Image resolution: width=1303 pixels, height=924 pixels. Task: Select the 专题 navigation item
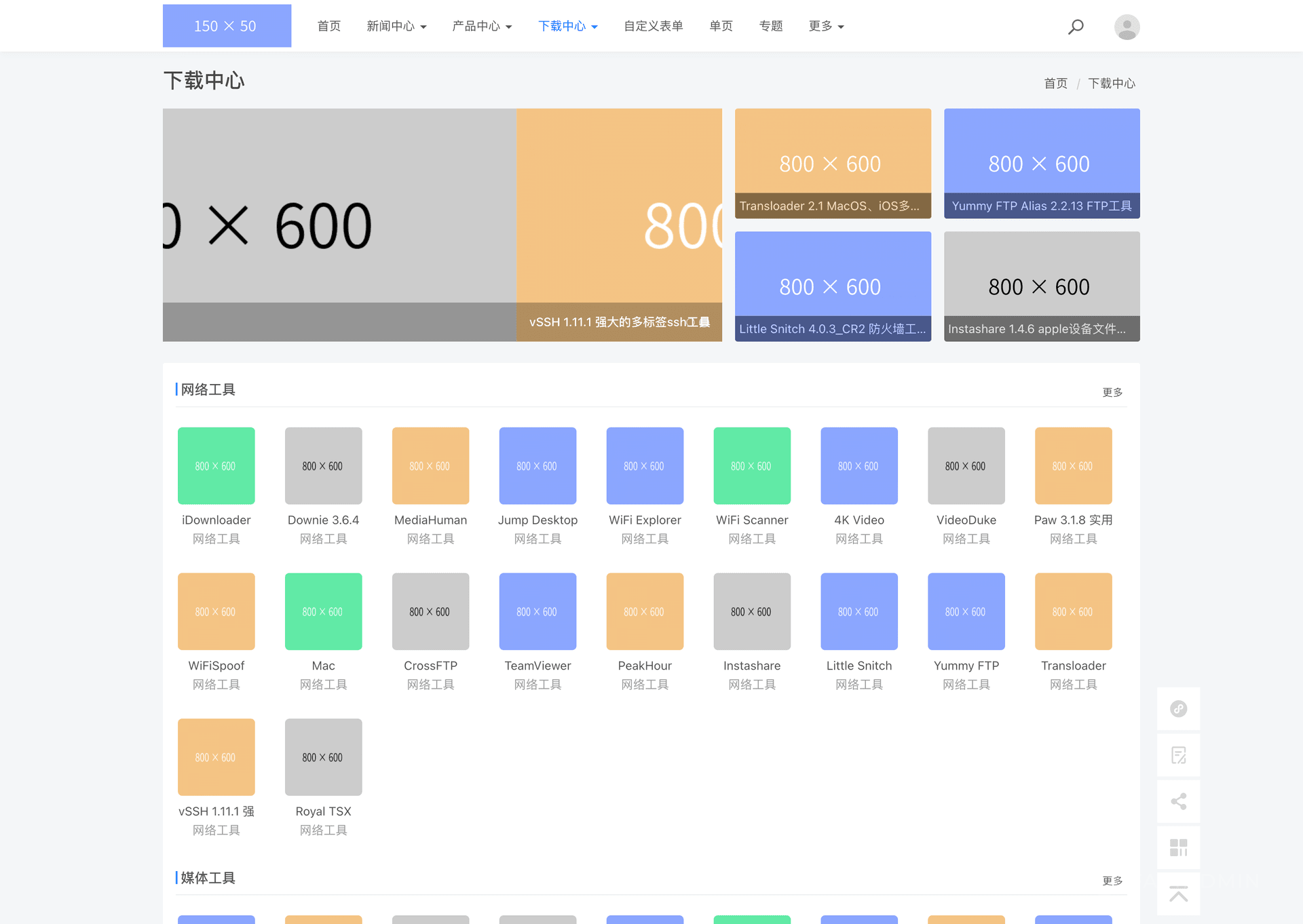(x=771, y=26)
